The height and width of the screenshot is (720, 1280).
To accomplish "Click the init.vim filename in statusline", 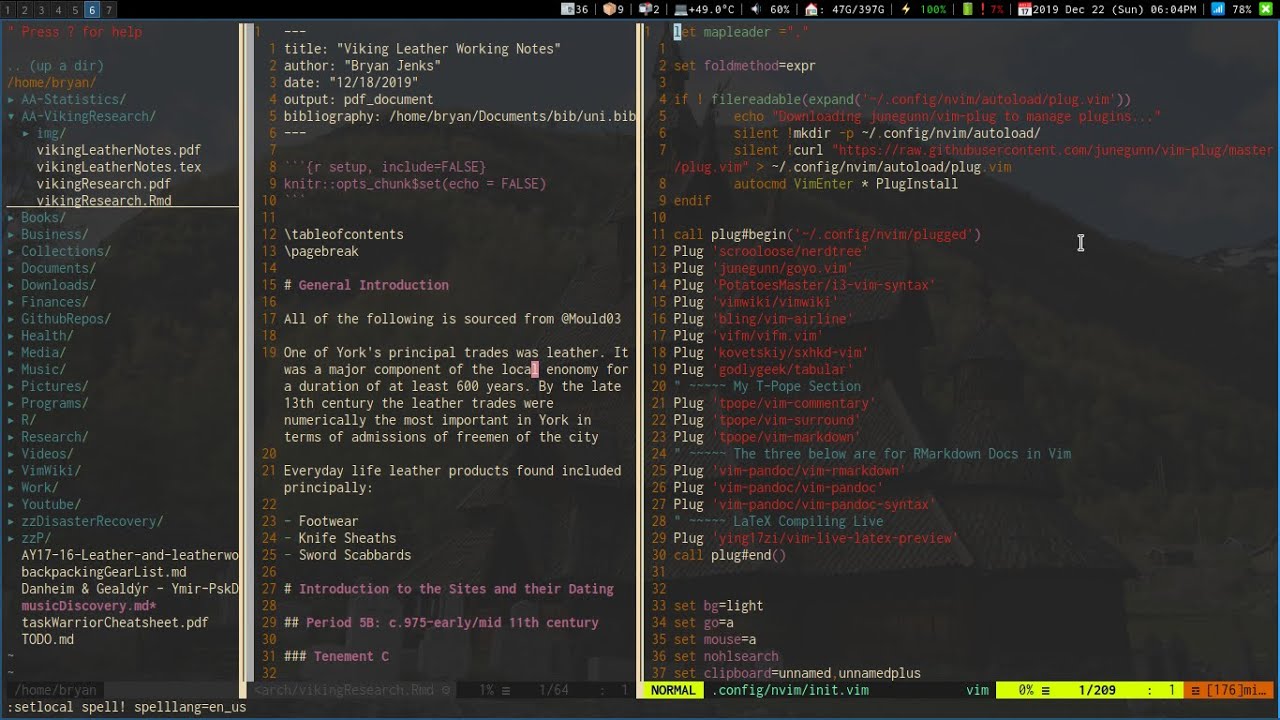I will 790,691.
